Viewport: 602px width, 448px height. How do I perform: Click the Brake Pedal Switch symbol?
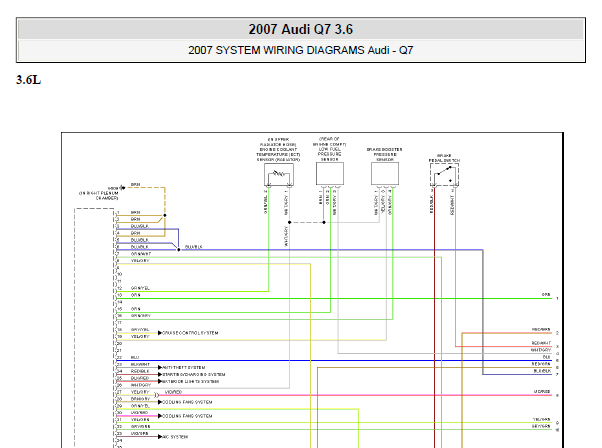[444, 175]
